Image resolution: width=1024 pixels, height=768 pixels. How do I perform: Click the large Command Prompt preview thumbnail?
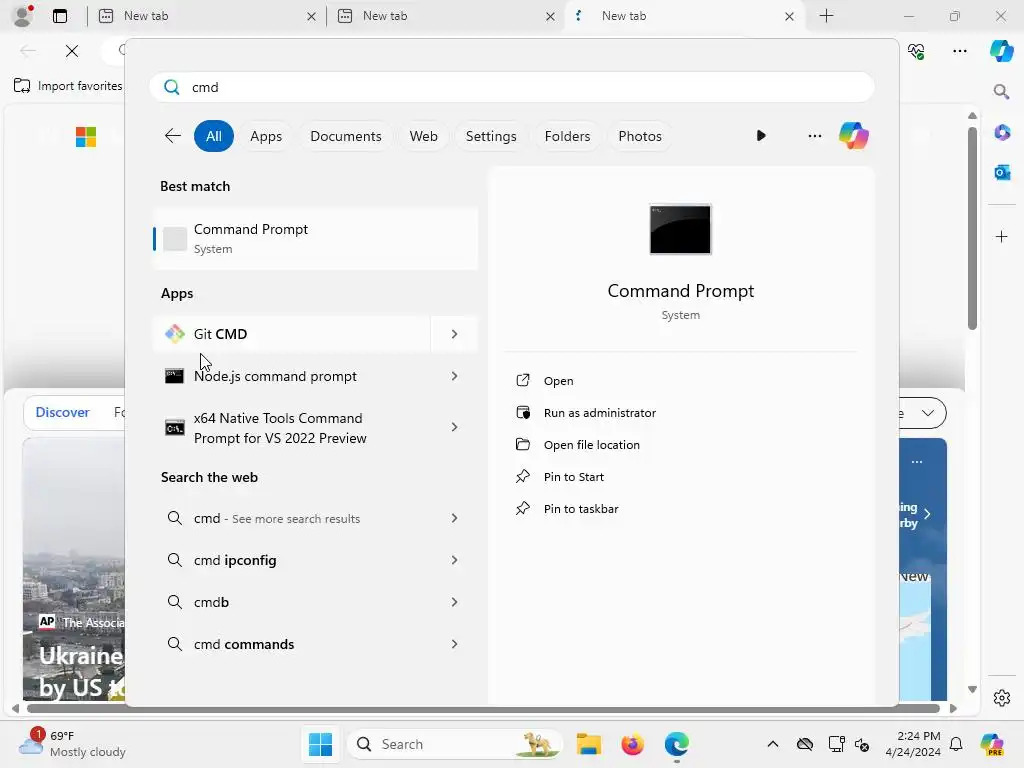[680, 229]
